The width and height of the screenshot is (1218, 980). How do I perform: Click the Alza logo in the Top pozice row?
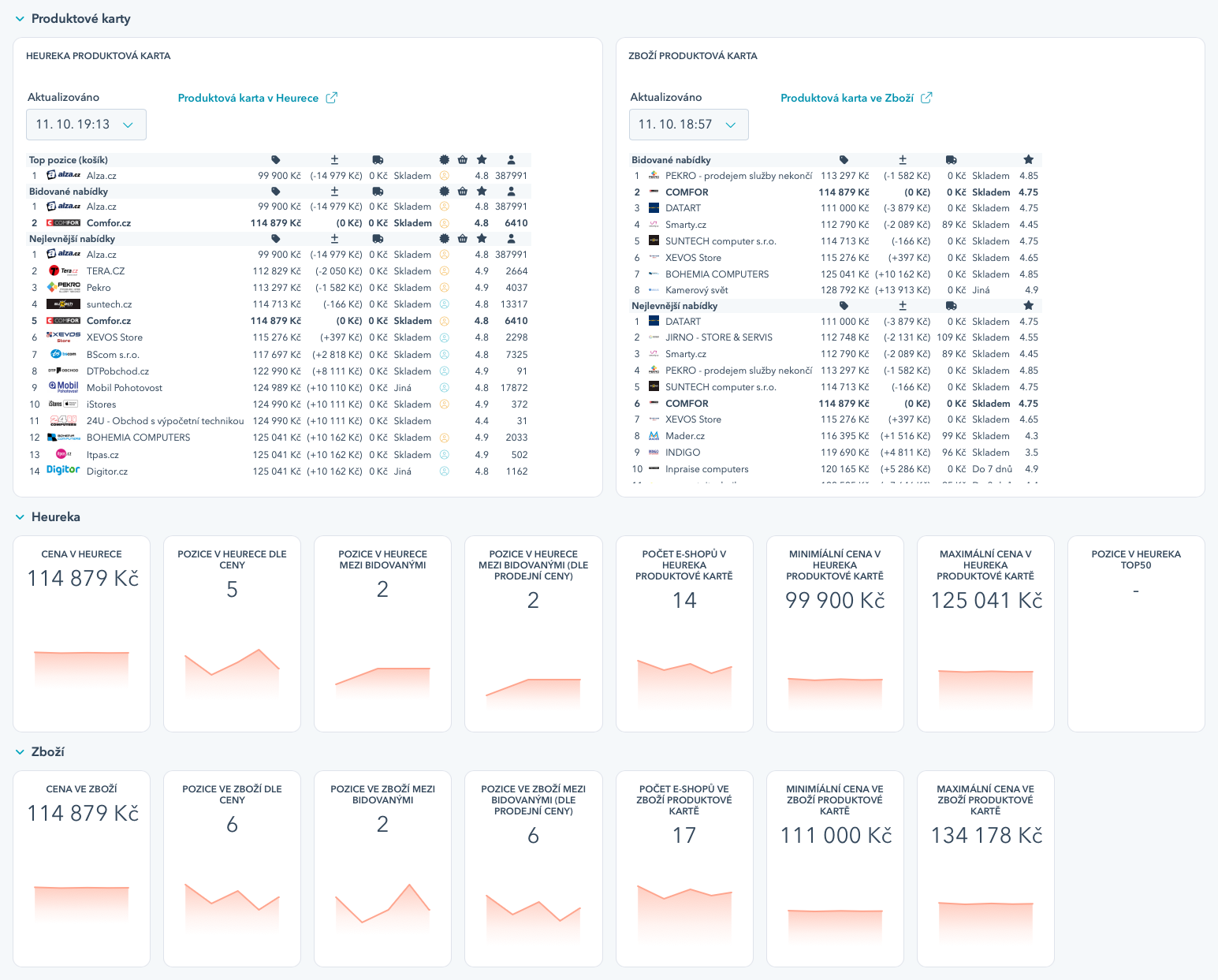tap(63, 175)
